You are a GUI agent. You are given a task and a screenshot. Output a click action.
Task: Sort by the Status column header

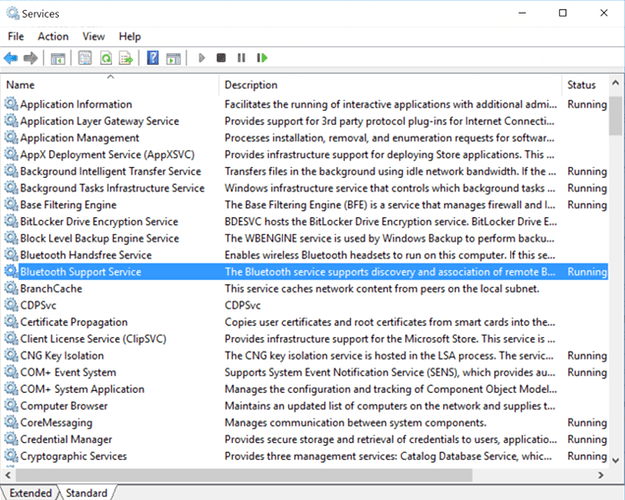tap(585, 85)
